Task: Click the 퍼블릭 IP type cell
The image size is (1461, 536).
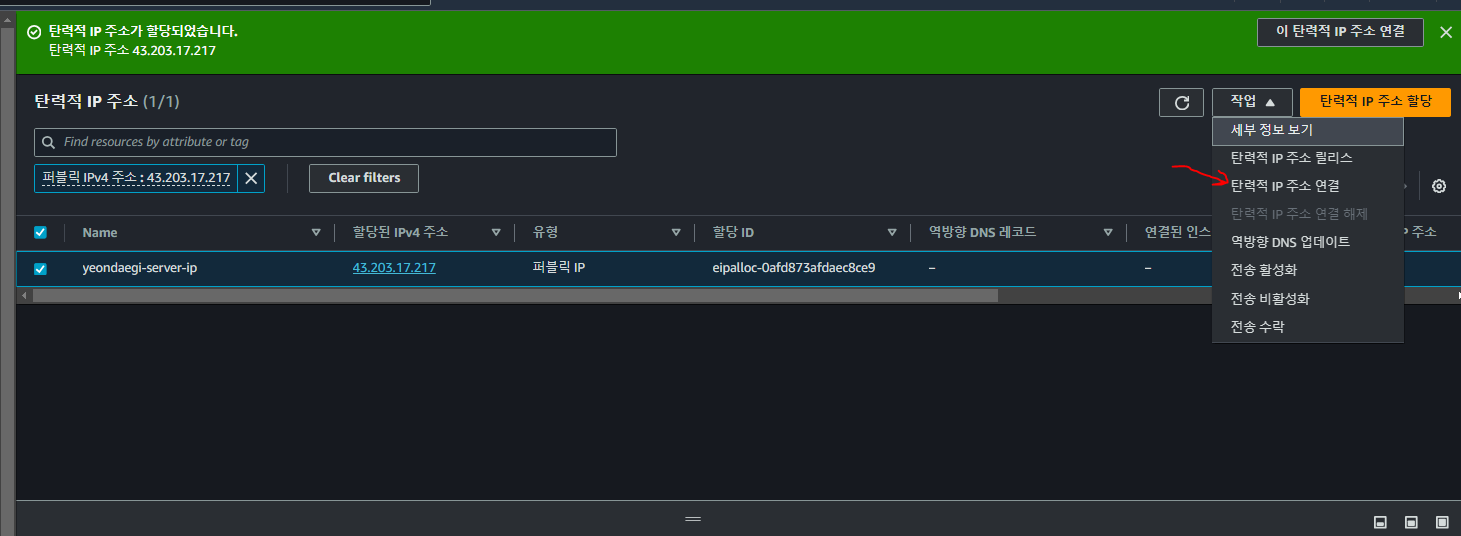Action: point(559,268)
